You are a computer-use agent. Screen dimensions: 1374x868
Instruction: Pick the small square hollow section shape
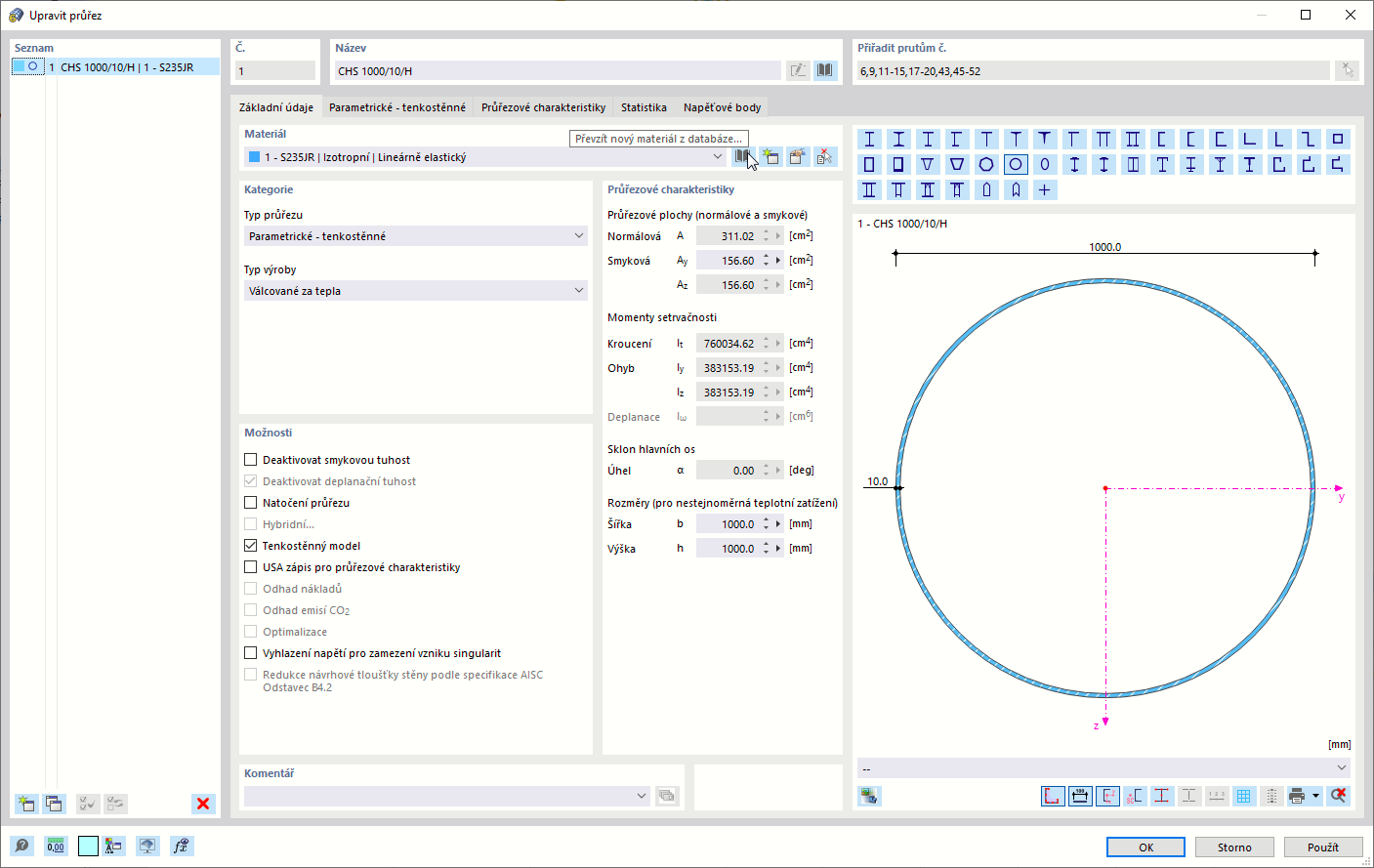pyautogui.click(x=1338, y=139)
